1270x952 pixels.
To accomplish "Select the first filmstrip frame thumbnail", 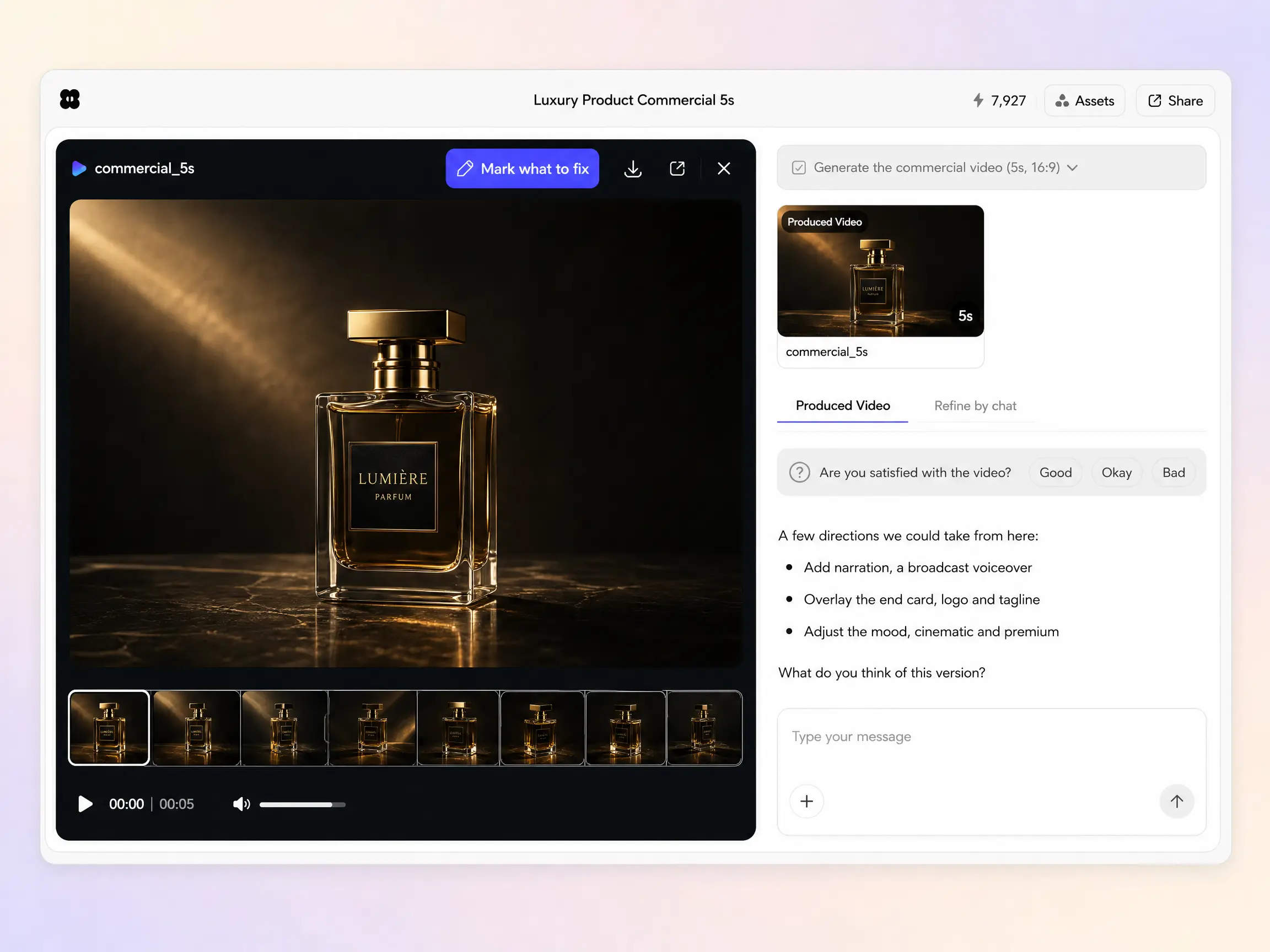I will click(x=109, y=728).
